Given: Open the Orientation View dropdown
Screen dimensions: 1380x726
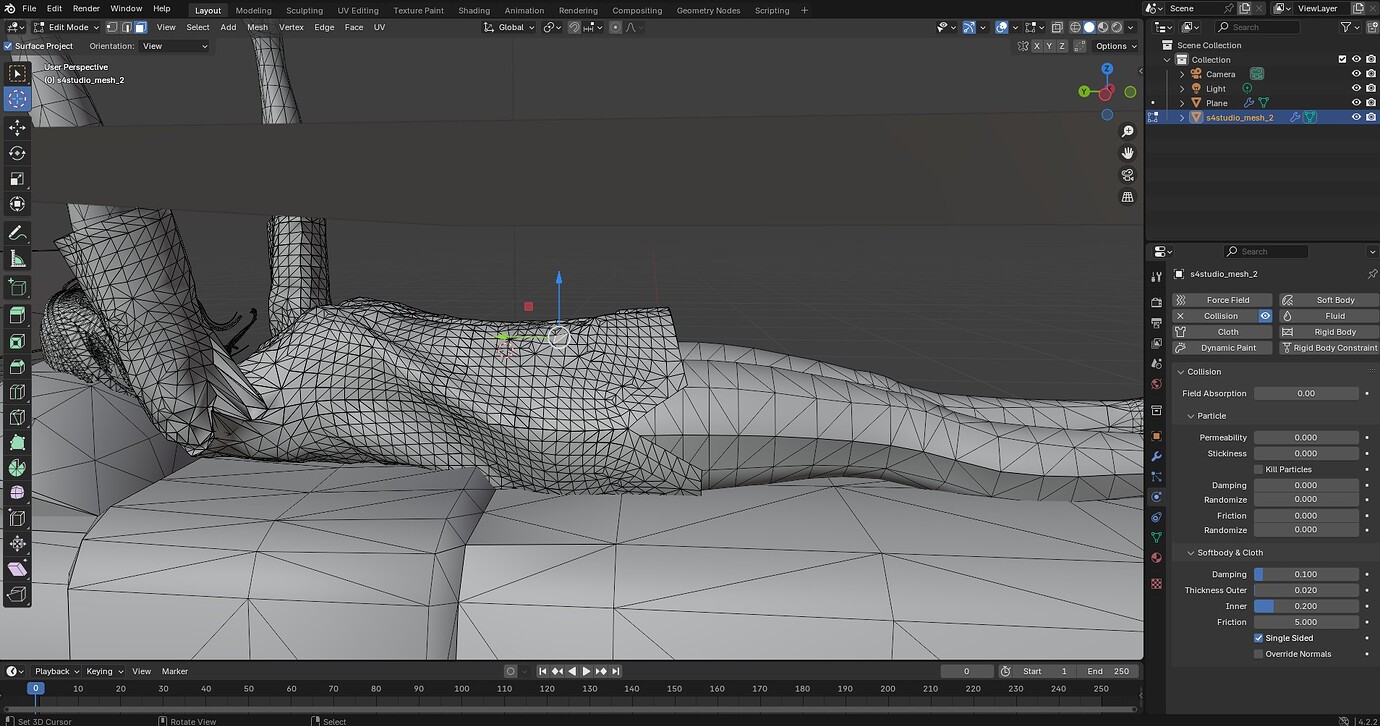Looking at the screenshot, I should pyautogui.click(x=174, y=46).
